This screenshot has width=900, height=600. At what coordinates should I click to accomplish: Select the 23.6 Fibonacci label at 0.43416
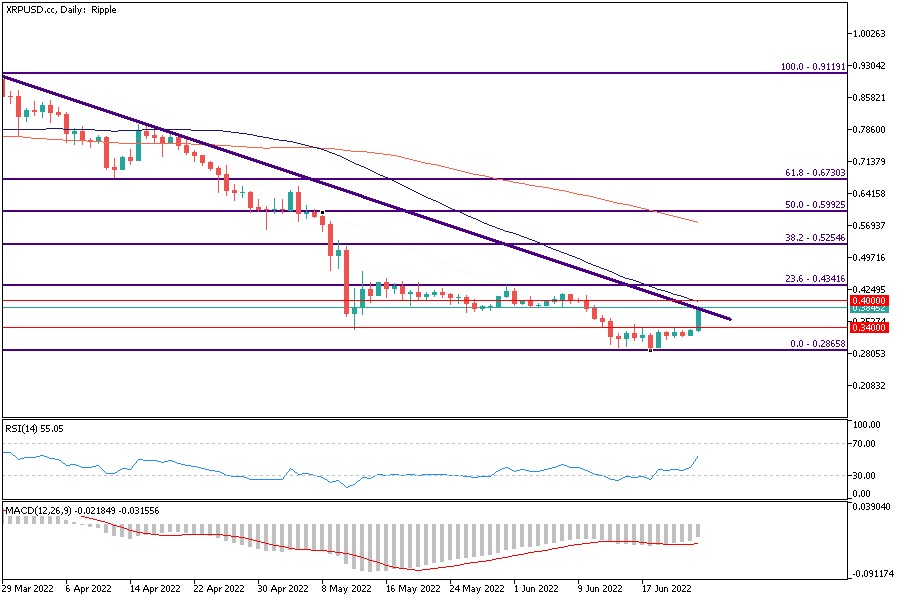click(815, 278)
